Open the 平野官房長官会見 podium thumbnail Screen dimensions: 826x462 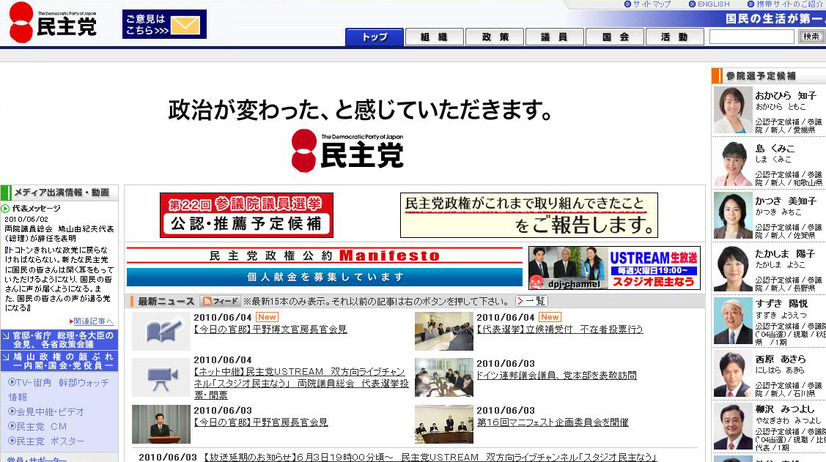coord(161,424)
